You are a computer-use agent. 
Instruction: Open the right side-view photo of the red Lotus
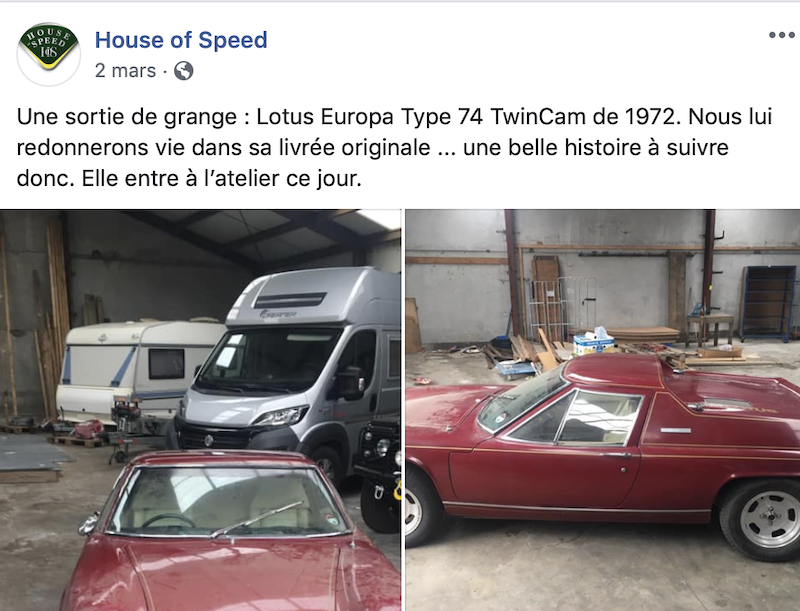click(x=603, y=410)
